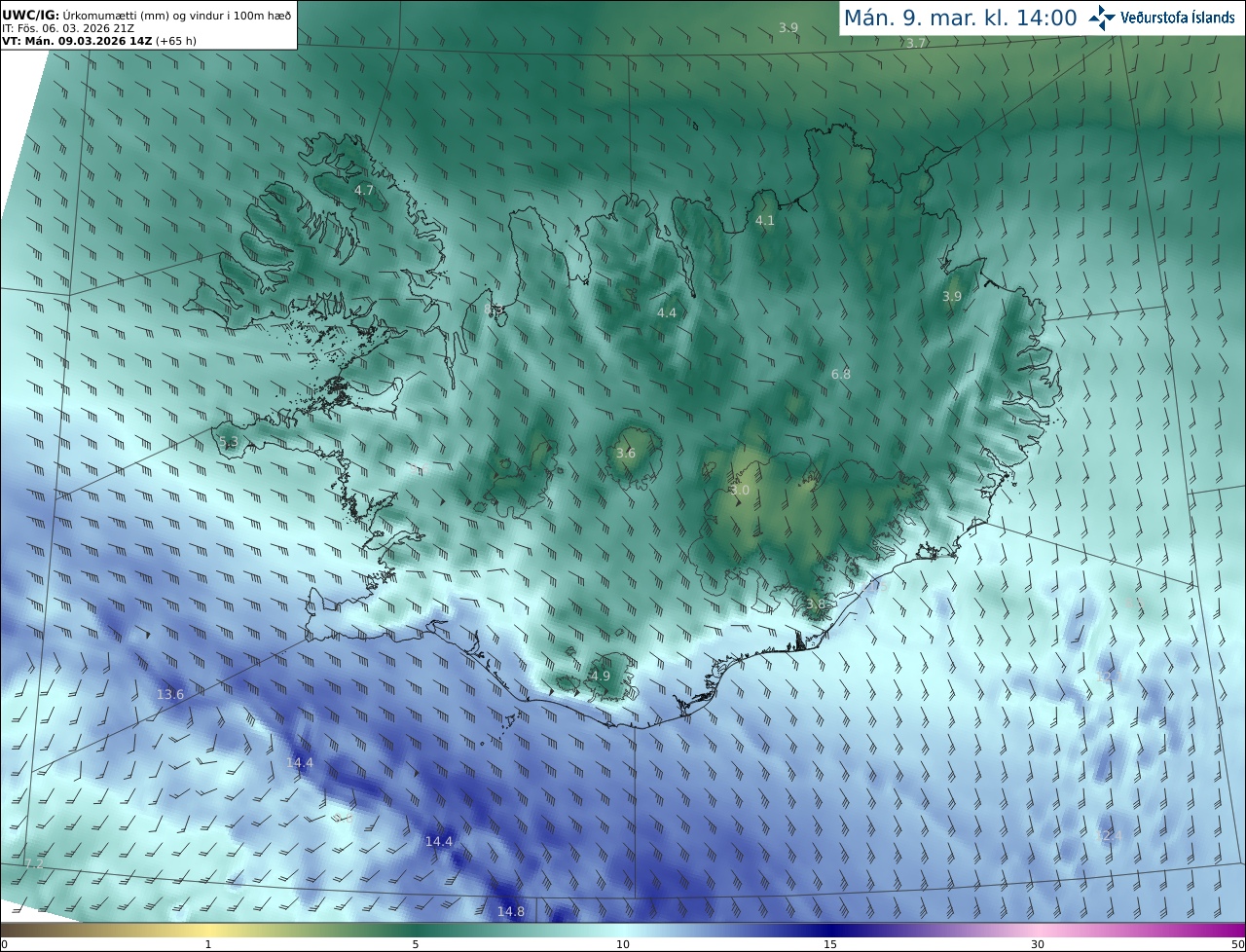
Task: Pick the dark navy colour at 15 on the scale
Action: pyautogui.click(x=830, y=931)
